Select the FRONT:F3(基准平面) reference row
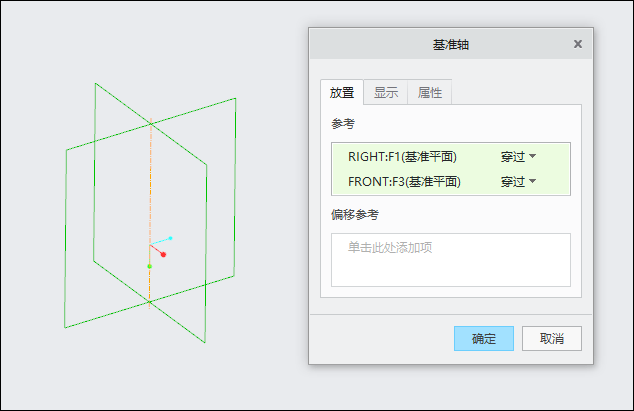Screen dimensions: 634x411 [x=451, y=182]
